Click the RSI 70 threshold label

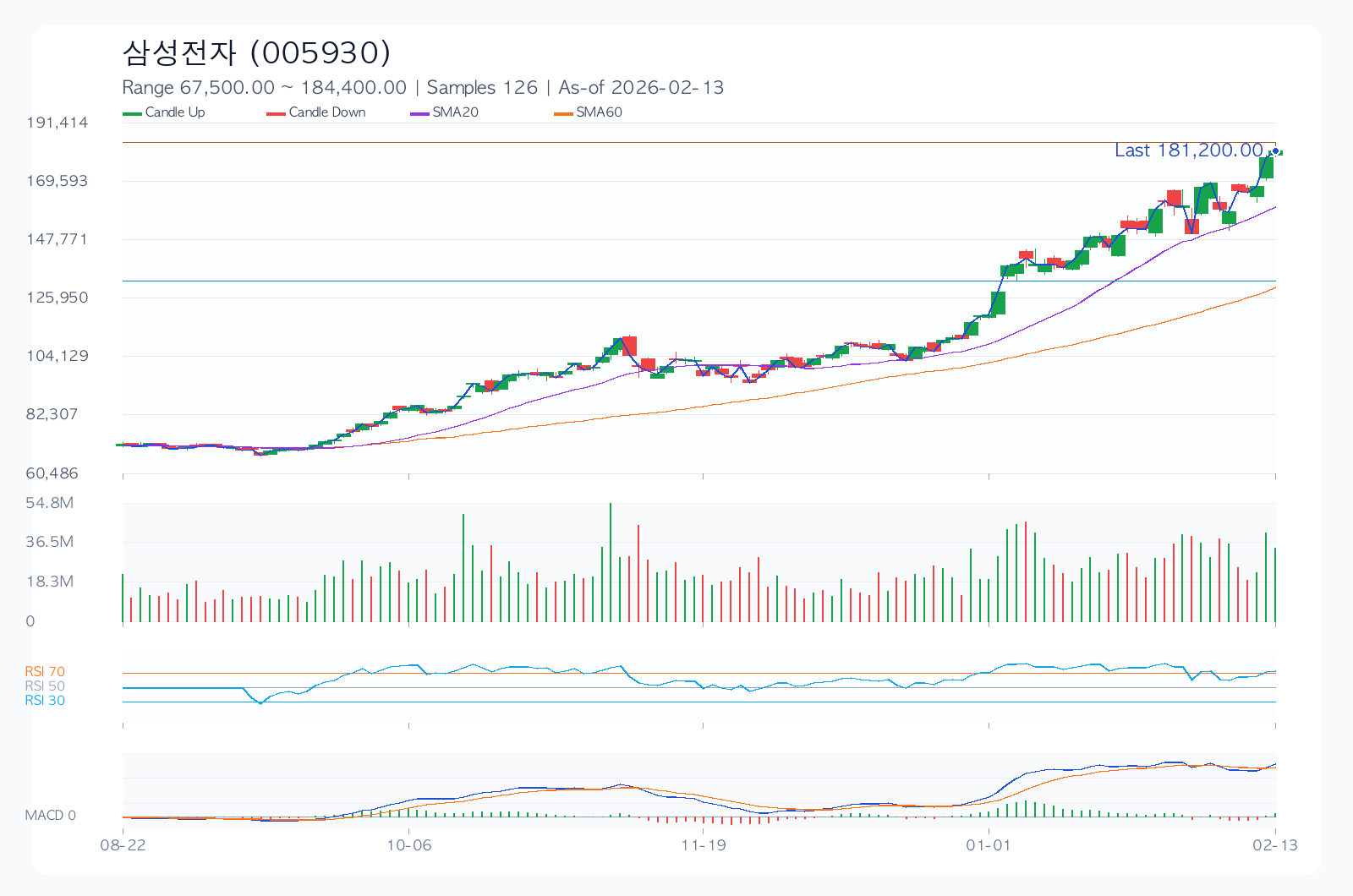45,672
